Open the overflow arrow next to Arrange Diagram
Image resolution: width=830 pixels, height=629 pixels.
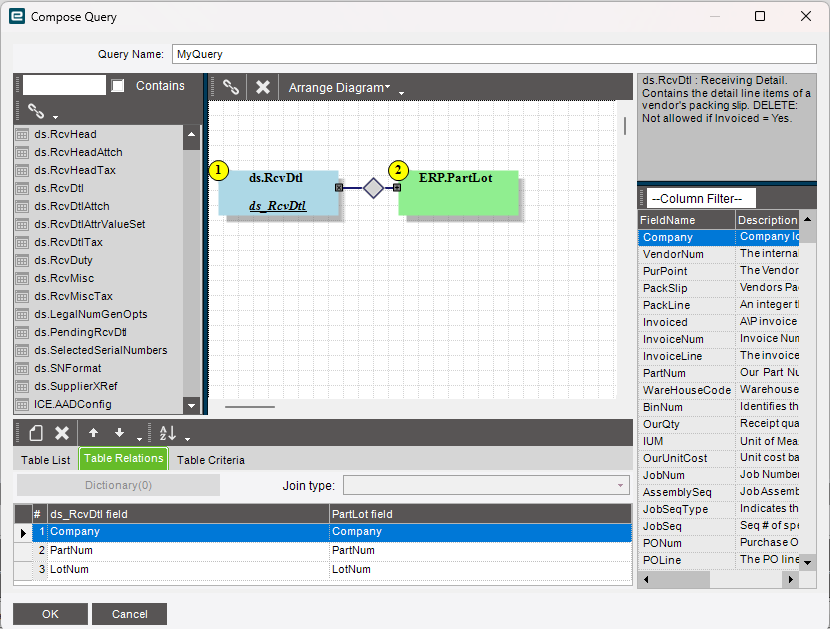[401, 93]
